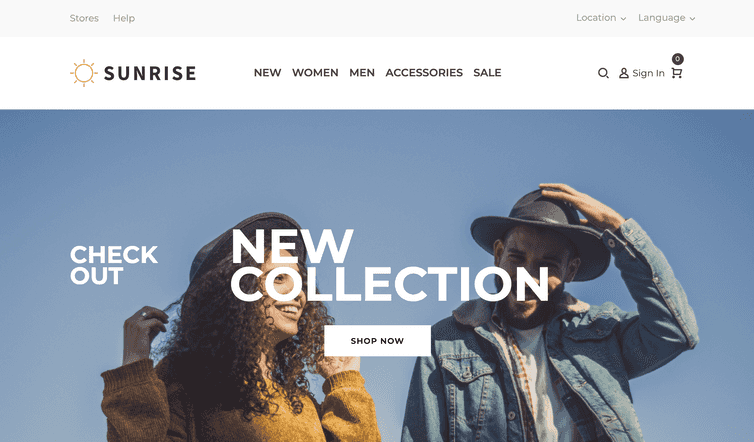Click the search magnifier icon
This screenshot has height=442, width=754.
(603, 73)
